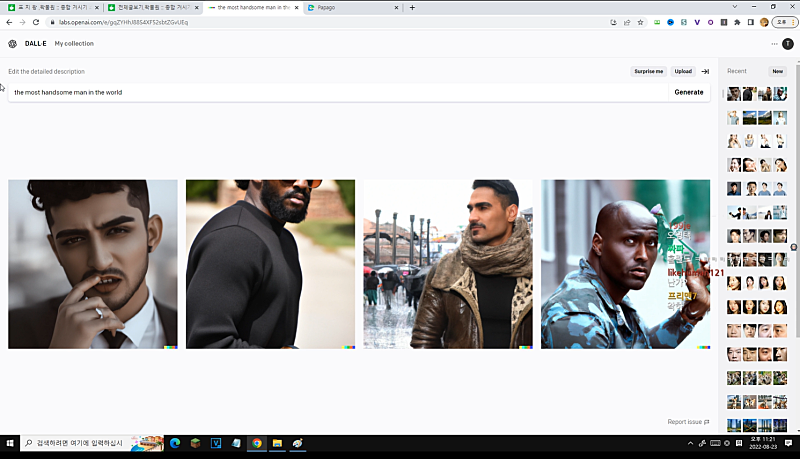Image resolution: width=800 pixels, height=459 pixels.
Task: Launch Minecraft from the taskbar
Action: pos(196,442)
